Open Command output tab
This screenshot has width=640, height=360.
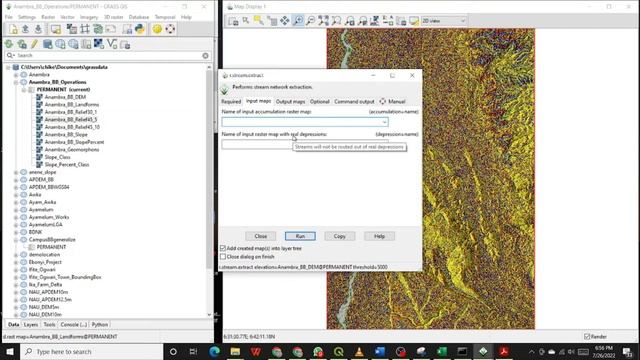click(354, 102)
